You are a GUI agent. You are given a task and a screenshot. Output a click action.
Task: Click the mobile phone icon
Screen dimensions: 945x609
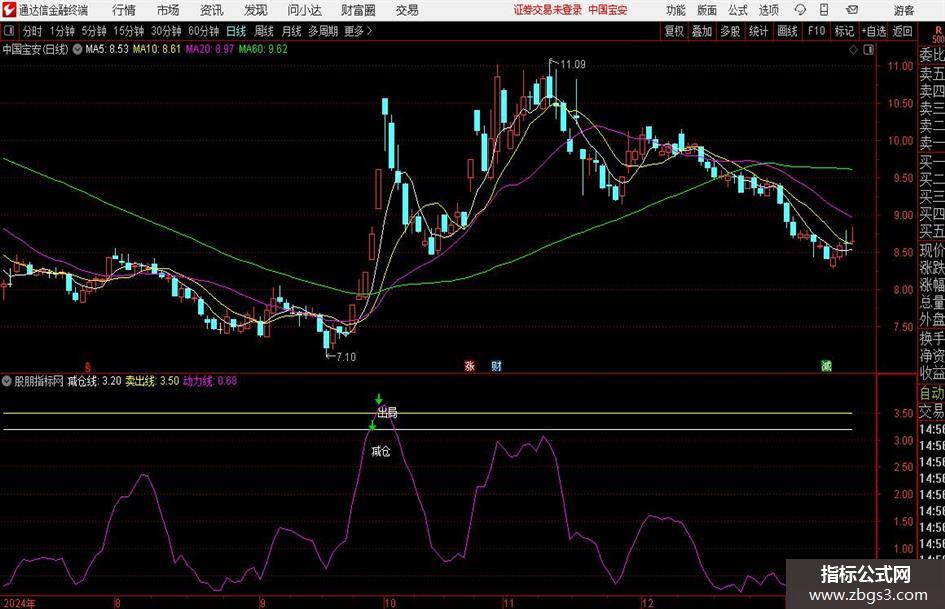pyautogui.click(x=824, y=10)
